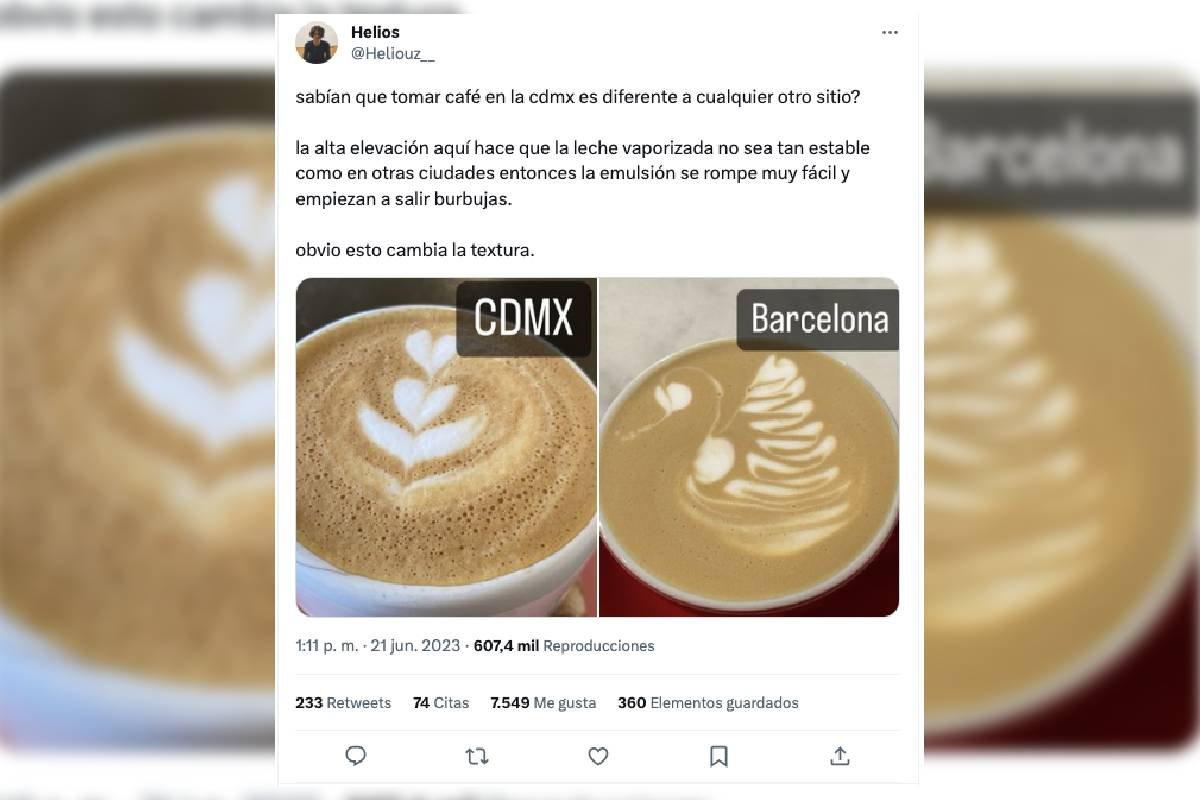This screenshot has height=800, width=1200.
Task: Open the CDMX latte art photo
Action: 446,447
